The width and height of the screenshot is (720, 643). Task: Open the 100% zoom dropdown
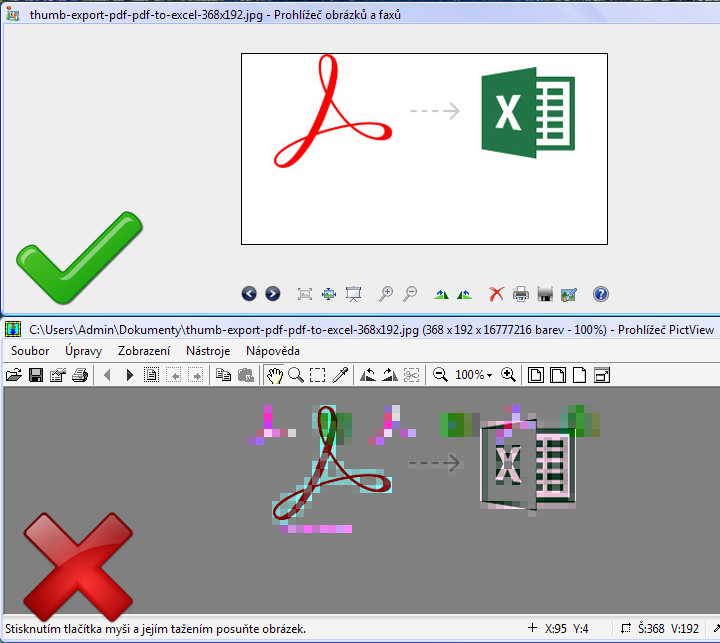point(473,375)
